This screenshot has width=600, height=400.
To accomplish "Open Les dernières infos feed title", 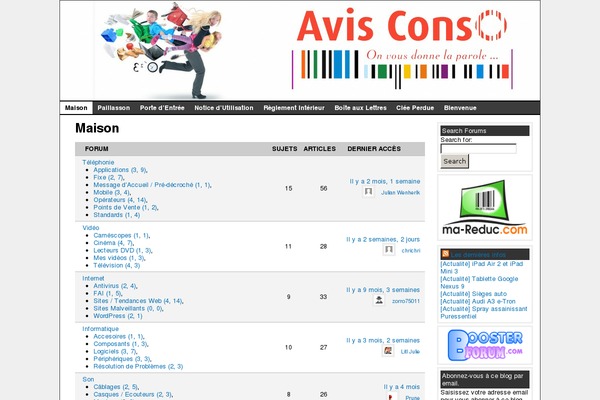I will click(478, 255).
